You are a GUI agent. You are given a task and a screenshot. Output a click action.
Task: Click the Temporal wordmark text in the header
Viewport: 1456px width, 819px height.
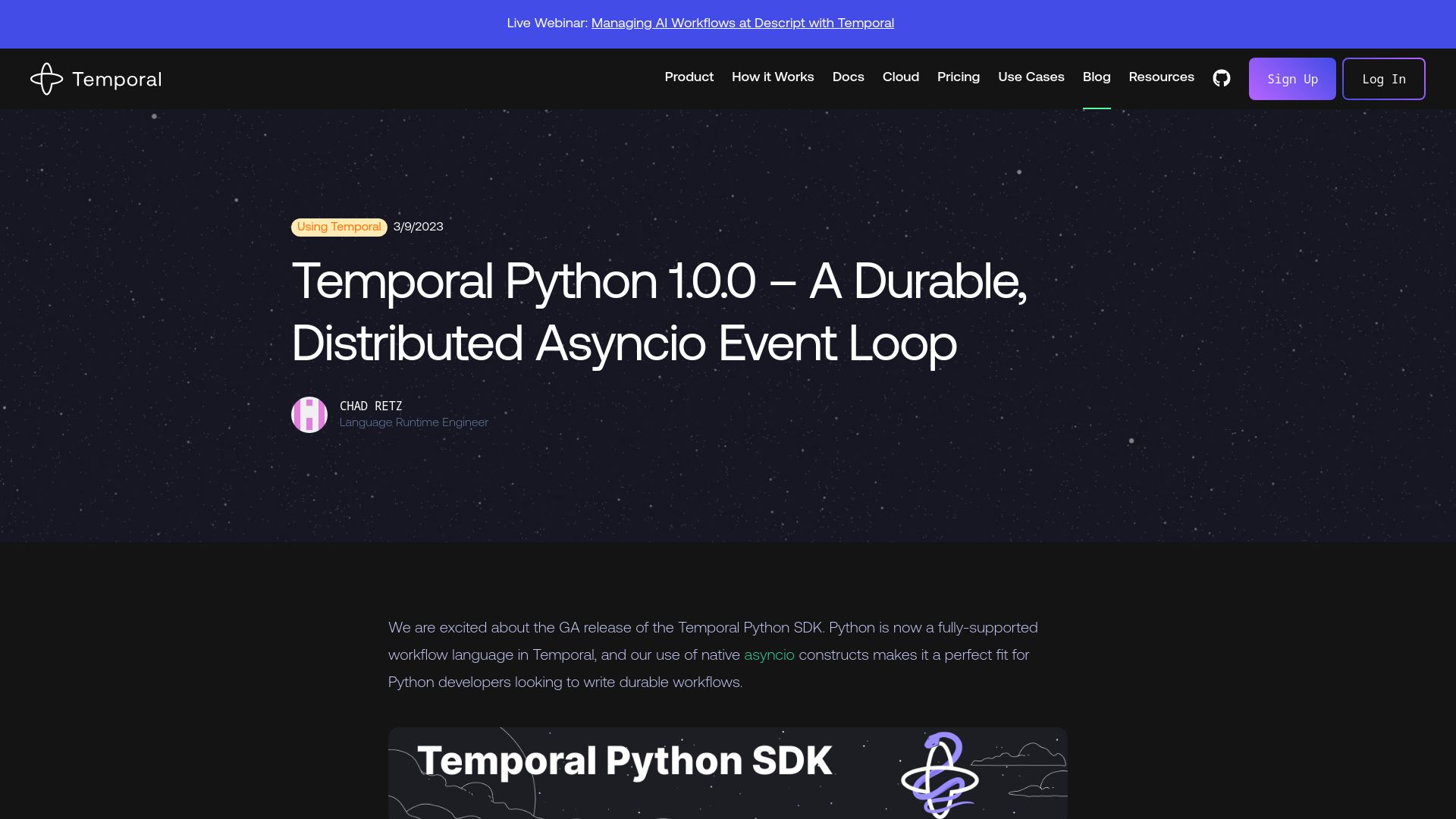[x=117, y=80]
